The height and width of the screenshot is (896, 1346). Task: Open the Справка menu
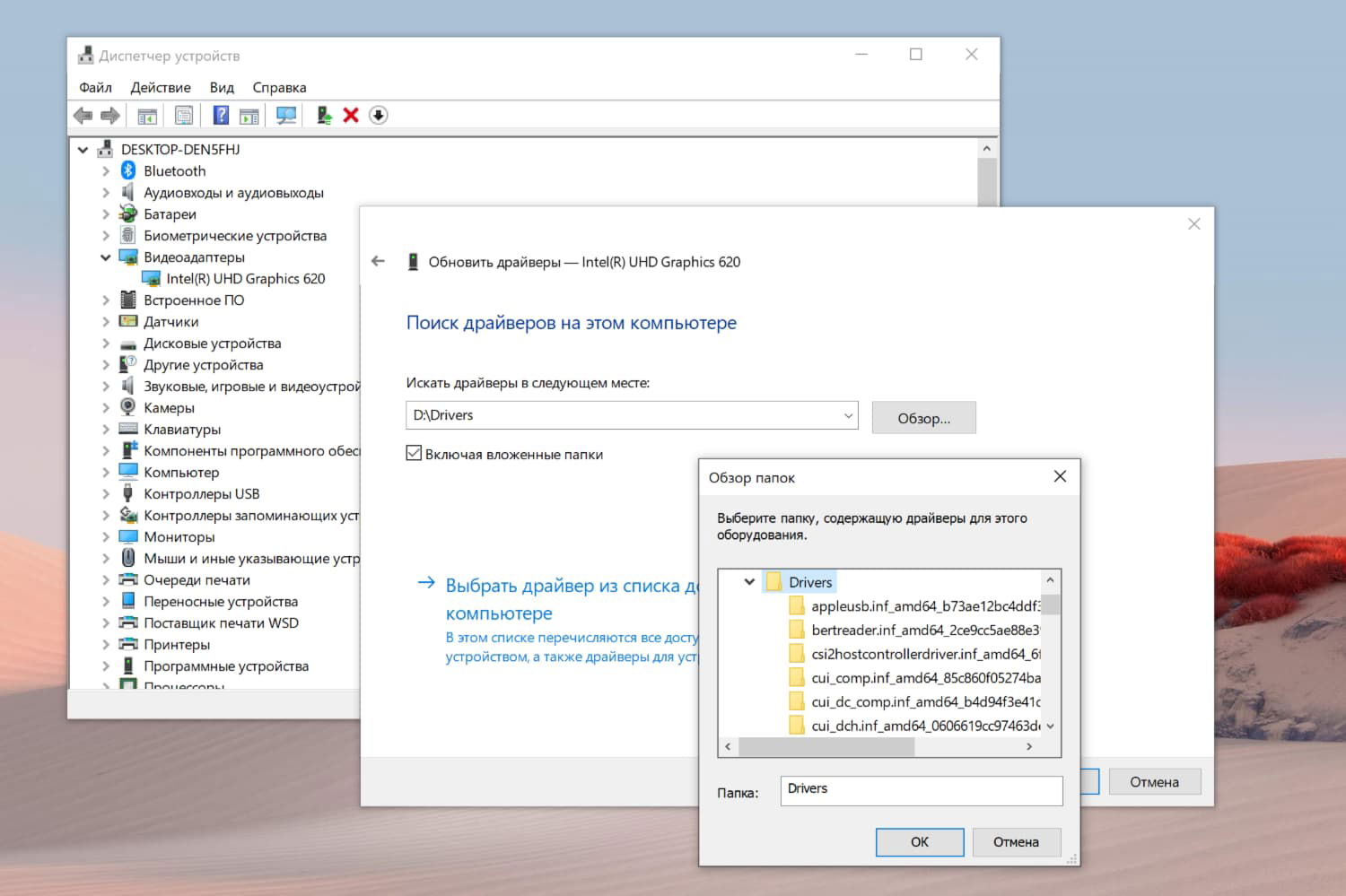pyautogui.click(x=279, y=87)
